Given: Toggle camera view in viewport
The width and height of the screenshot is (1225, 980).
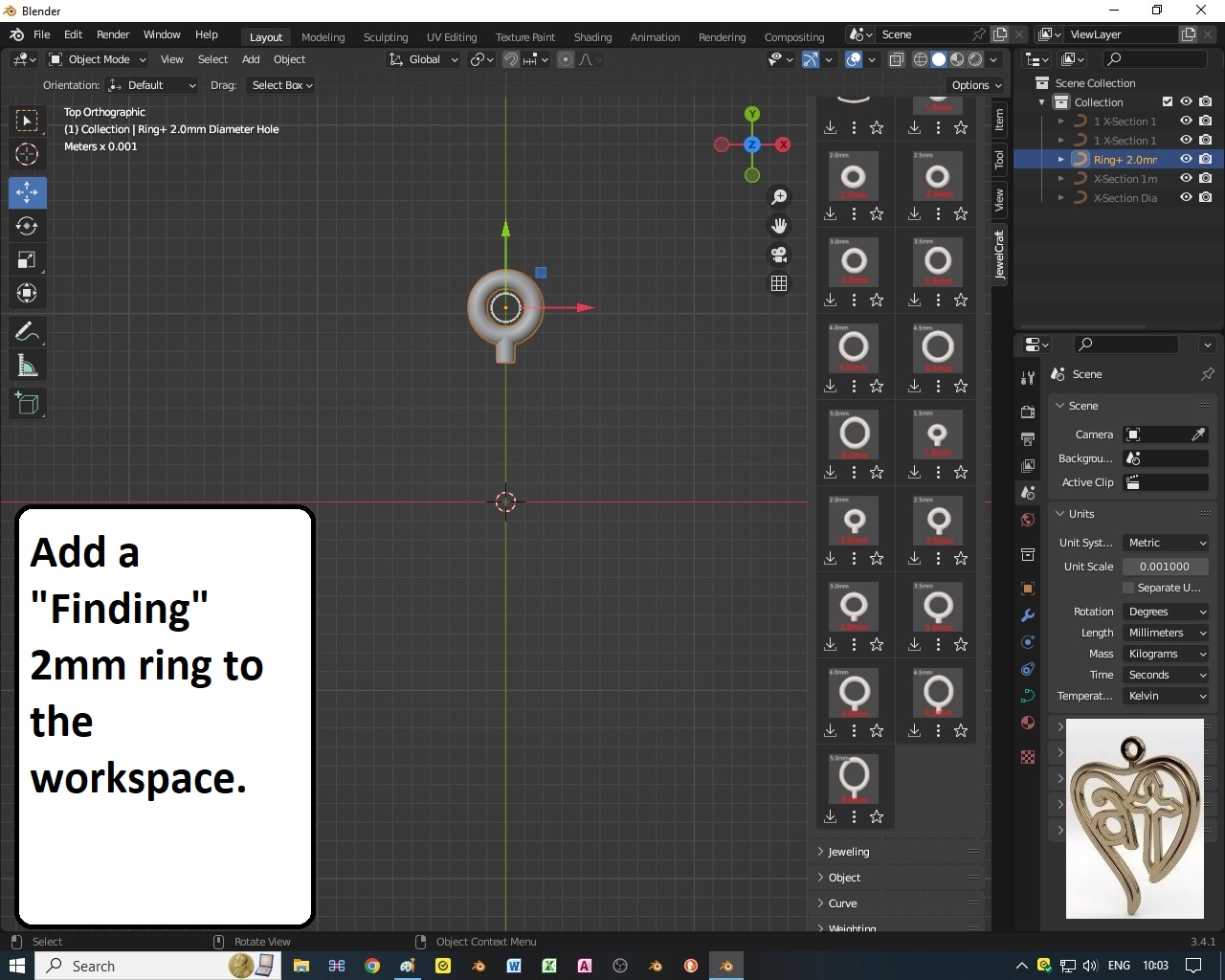Looking at the screenshot, I should [x=779, y=255].
